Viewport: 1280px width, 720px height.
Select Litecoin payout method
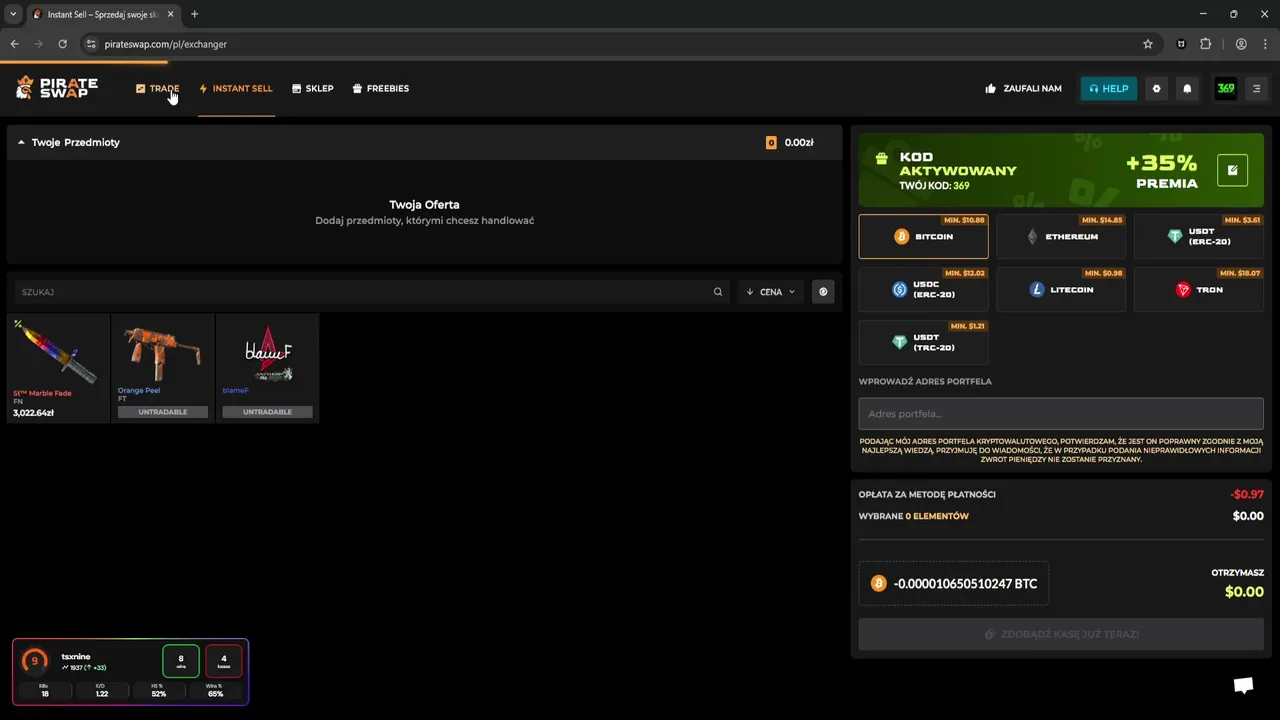[x=1061, y=290]
